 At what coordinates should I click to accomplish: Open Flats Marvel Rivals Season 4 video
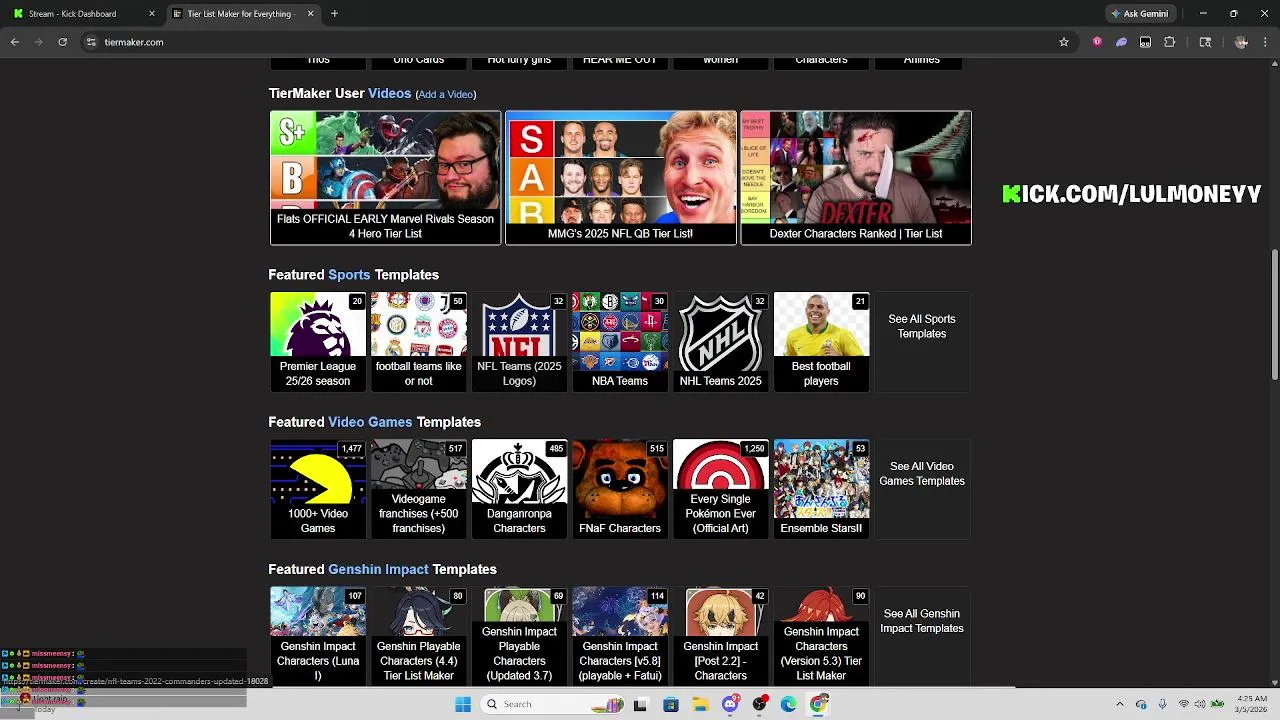tap(385, 177)
